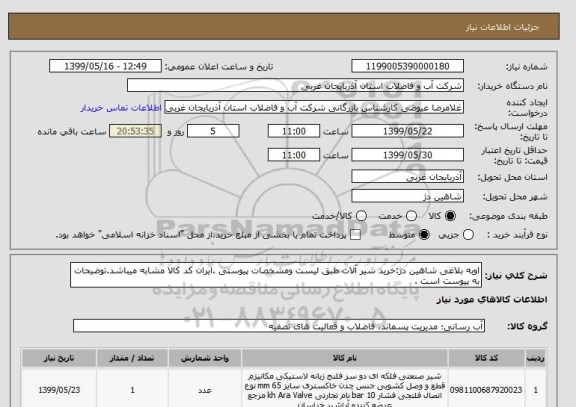Click the شرح کلی نیاز description box
Viewport: 576px width, 407px height.
pos(276,275)
